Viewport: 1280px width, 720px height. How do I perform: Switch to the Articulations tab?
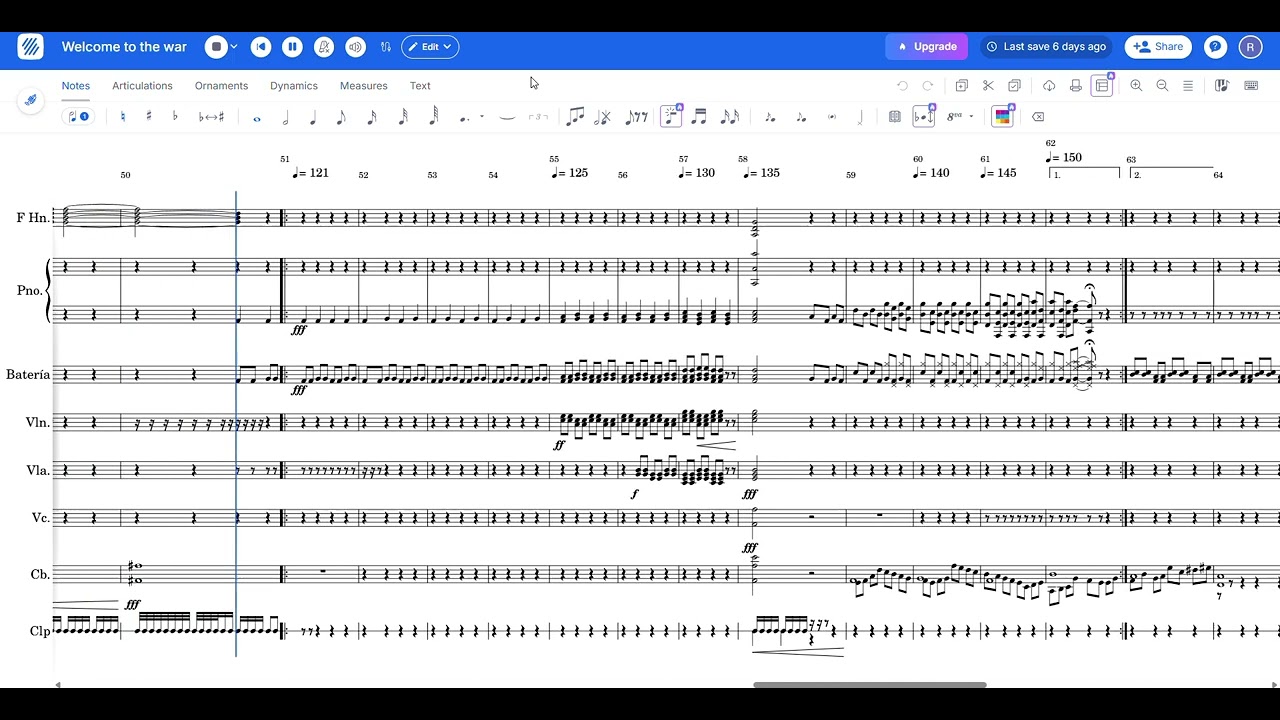click(x=142, y=86)
